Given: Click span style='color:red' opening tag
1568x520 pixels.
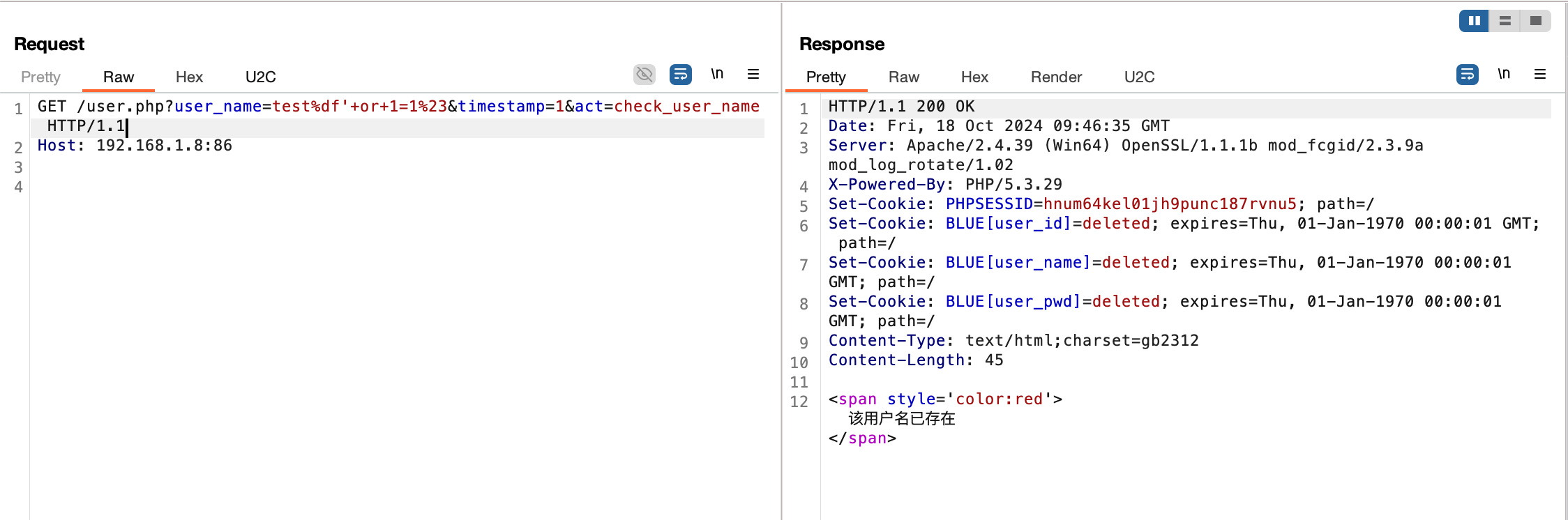Looking at the screenshot, I should pyautogui.click(x=945, y=399).
